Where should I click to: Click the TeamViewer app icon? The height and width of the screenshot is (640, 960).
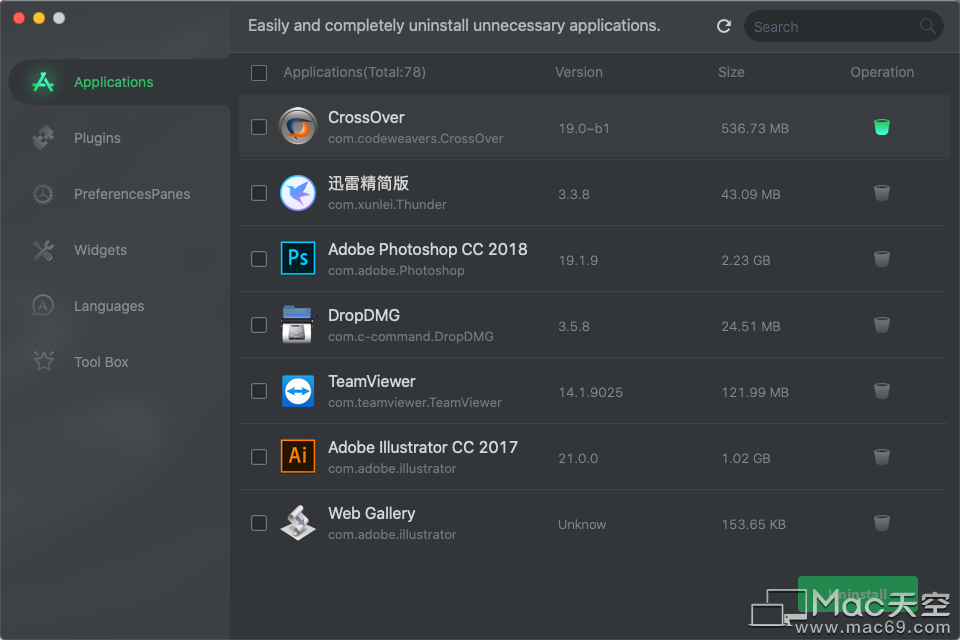pos(298,391)
